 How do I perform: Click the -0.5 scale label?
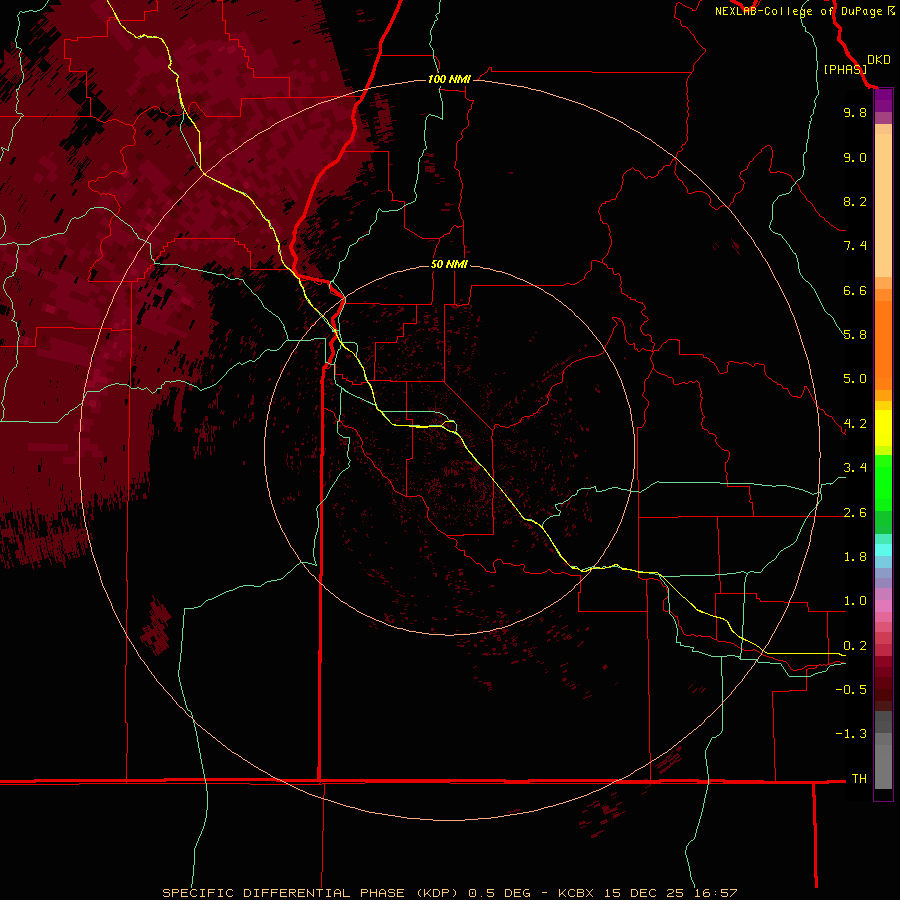(851, 690)
